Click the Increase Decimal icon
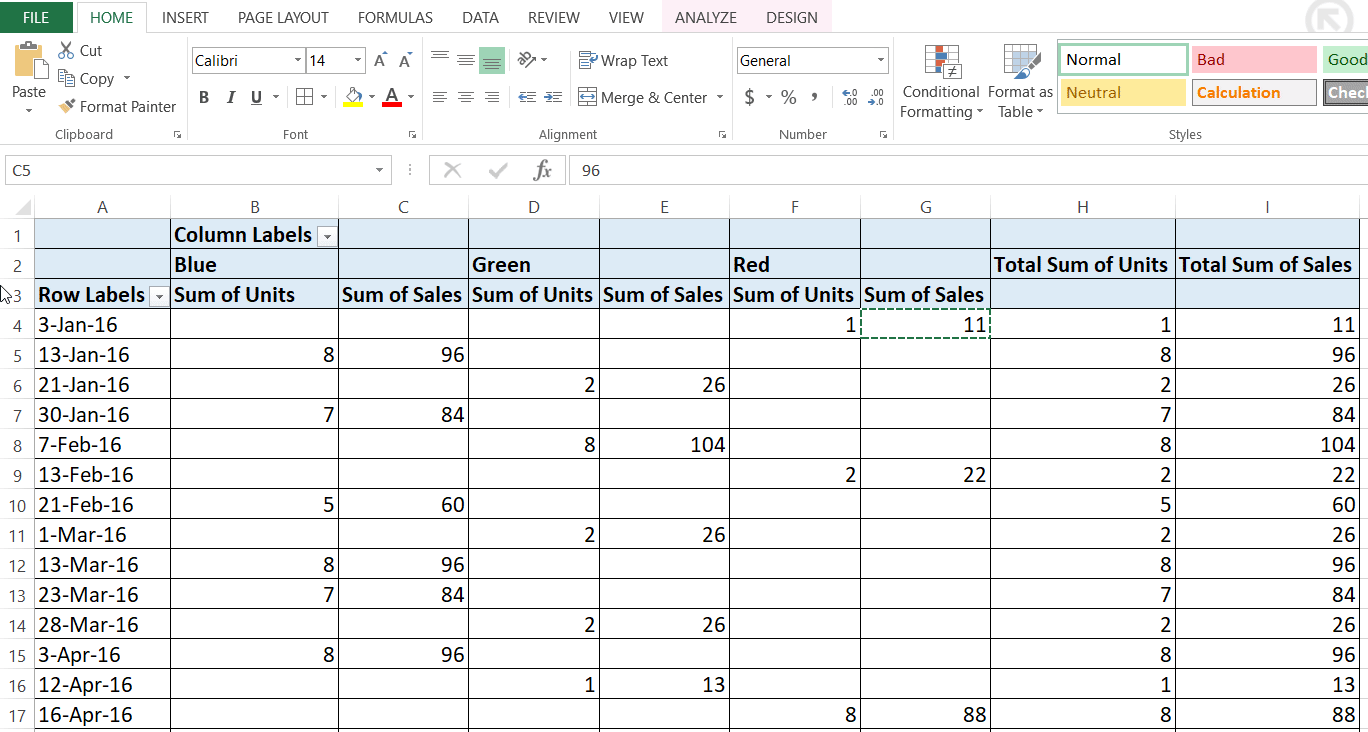The image size is (1368, 732). [850, 97]
